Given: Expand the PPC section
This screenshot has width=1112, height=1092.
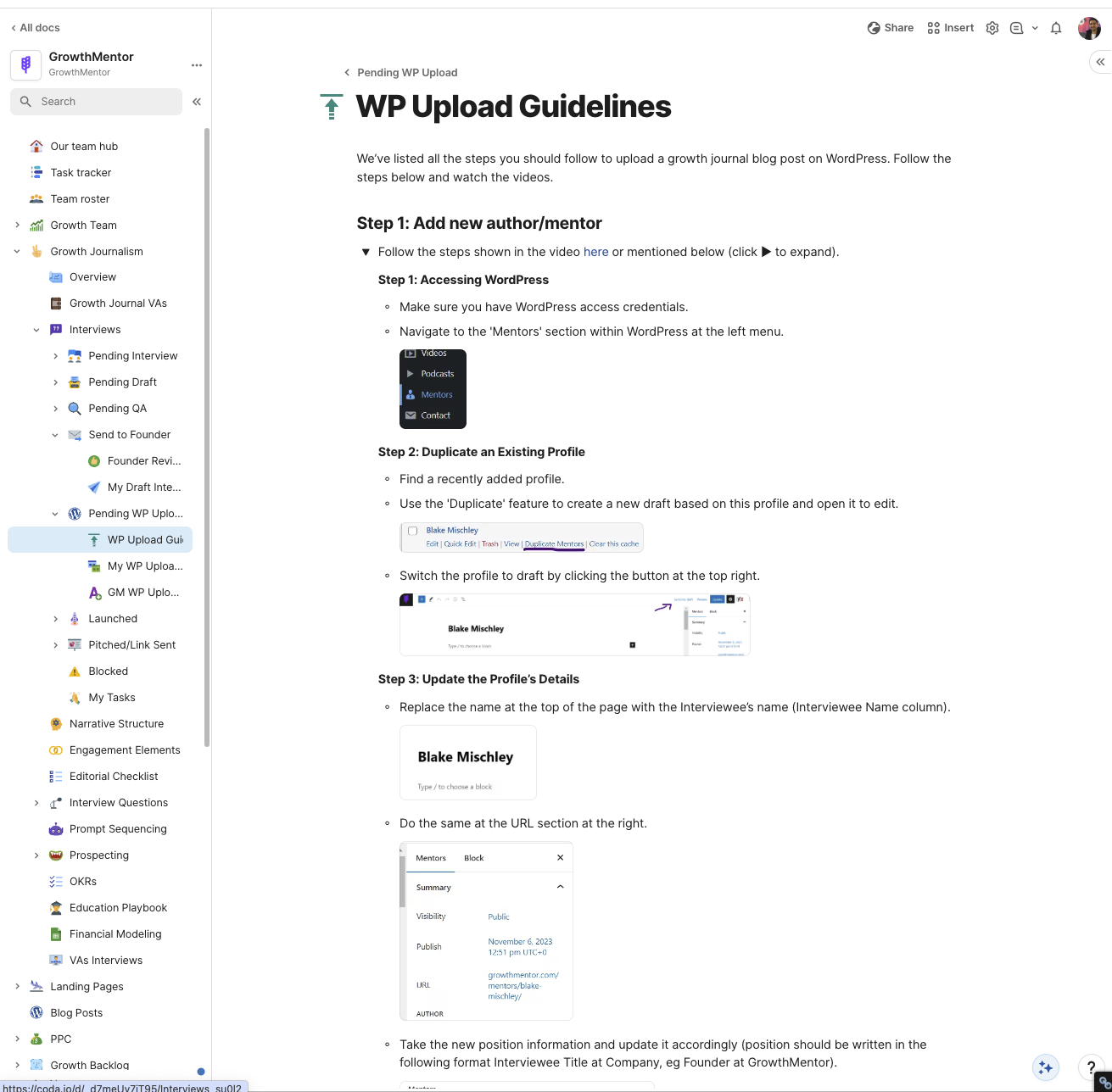Looking at the screenshot, I should 17,1039.
